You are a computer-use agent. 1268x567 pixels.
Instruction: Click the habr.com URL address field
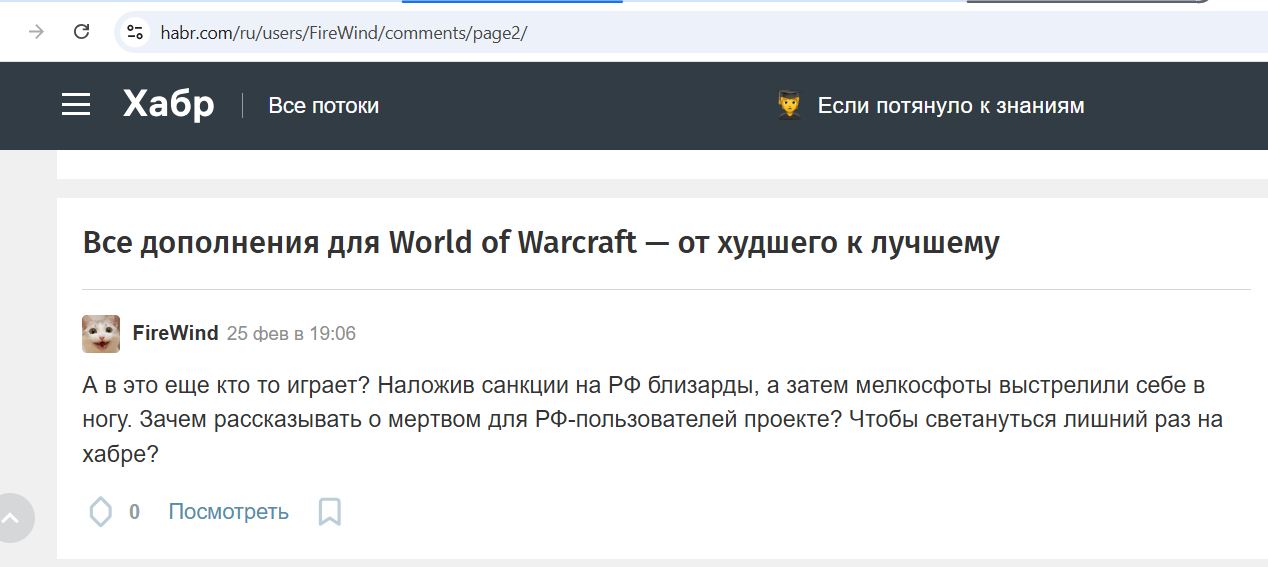tap(690, 33)
